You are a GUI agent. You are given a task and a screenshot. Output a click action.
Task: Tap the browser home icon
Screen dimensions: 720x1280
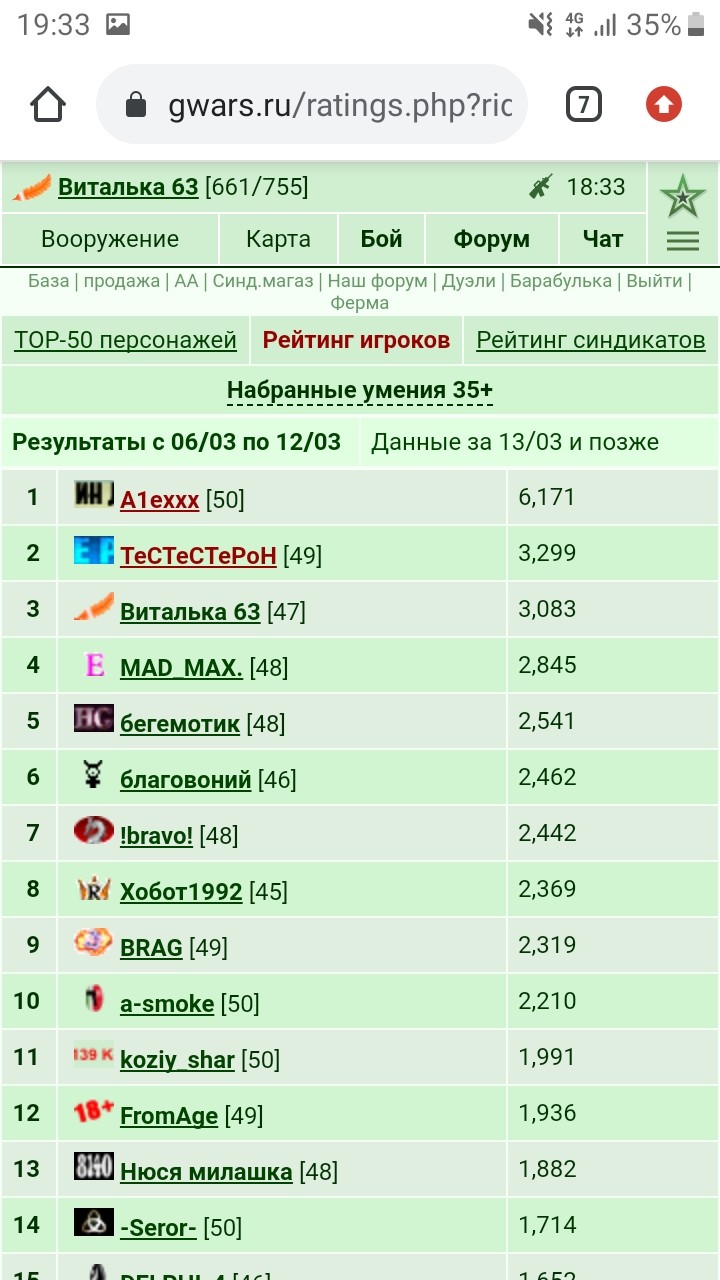[x=48, y=105]
